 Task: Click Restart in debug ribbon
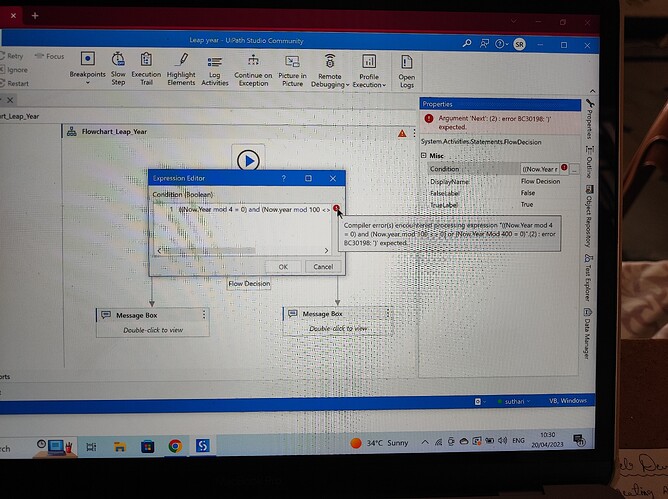coord(14,83)
